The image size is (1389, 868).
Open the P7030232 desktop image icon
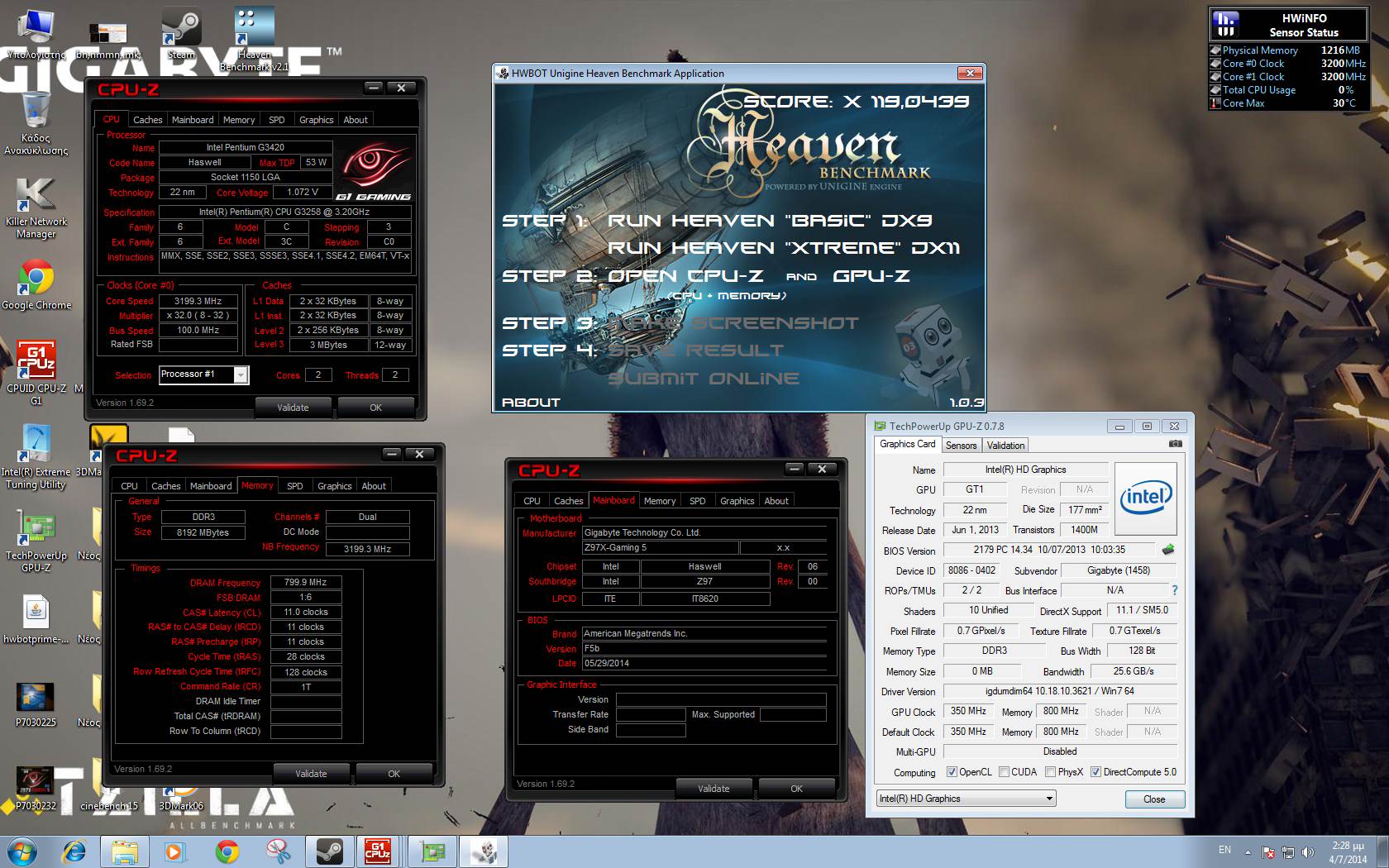tap(36, 788)
